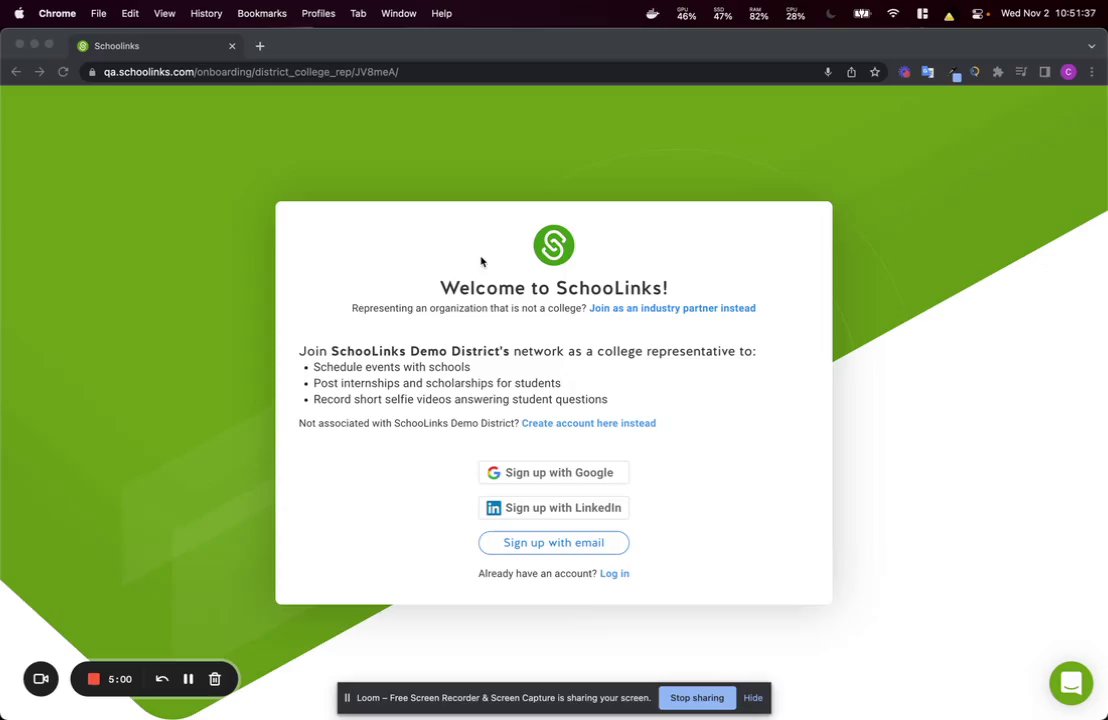Open the purple C profile avatar

(1068, 72)
